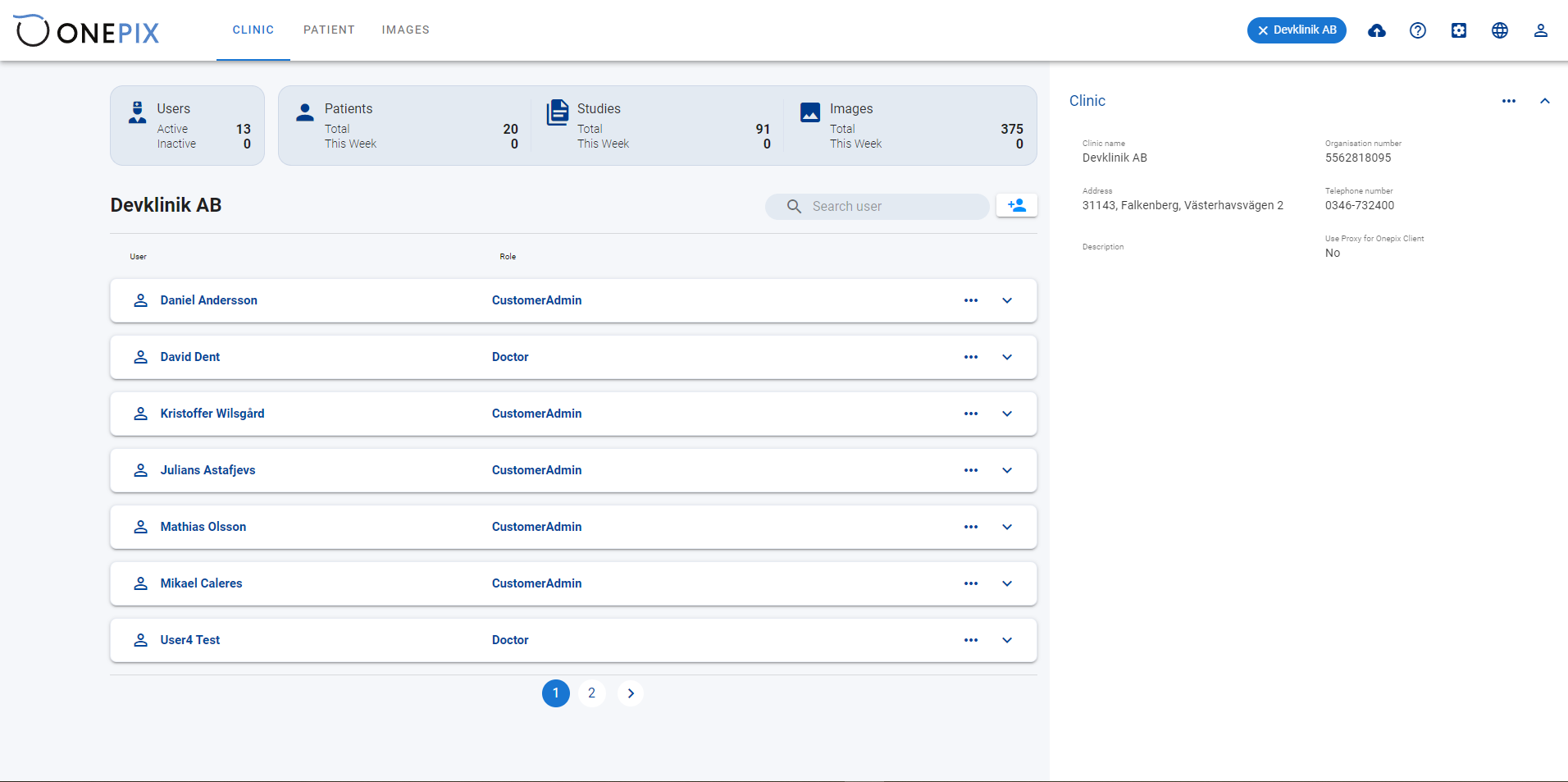Select page 1 of users

pos(556,693)
